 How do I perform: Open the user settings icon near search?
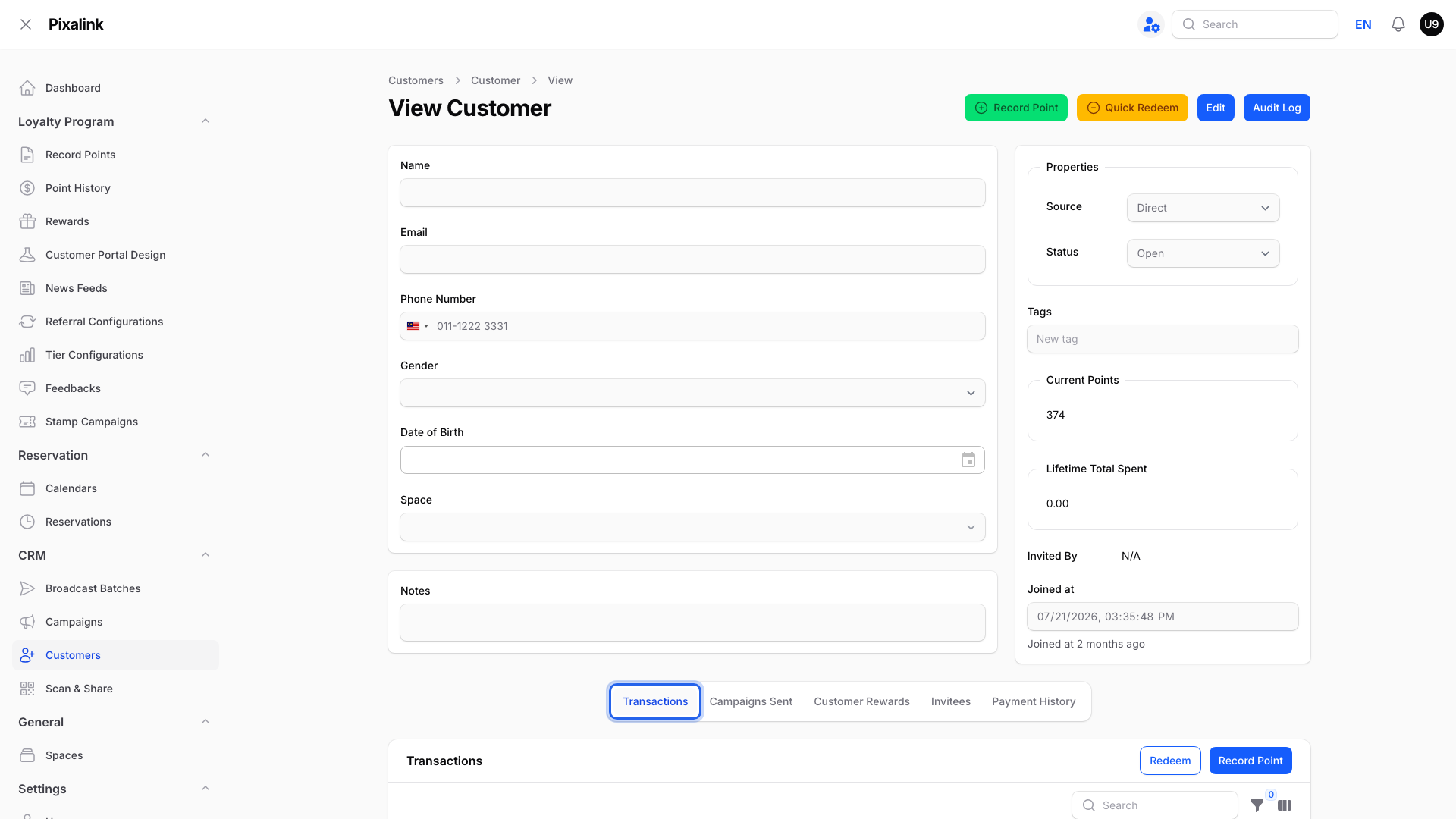(x=1151, y=24)
